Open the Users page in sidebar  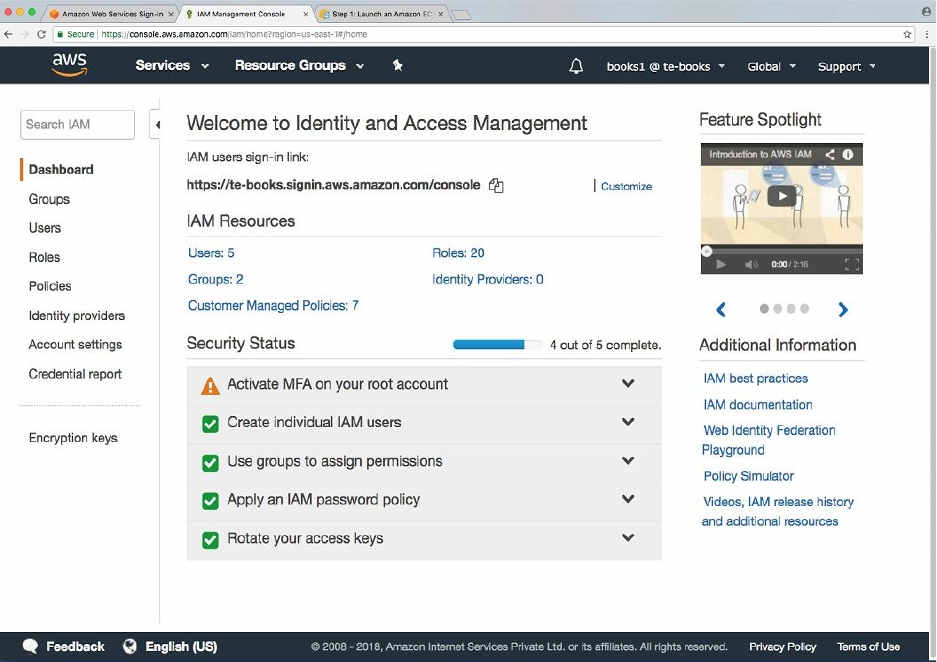coord(45,228)
